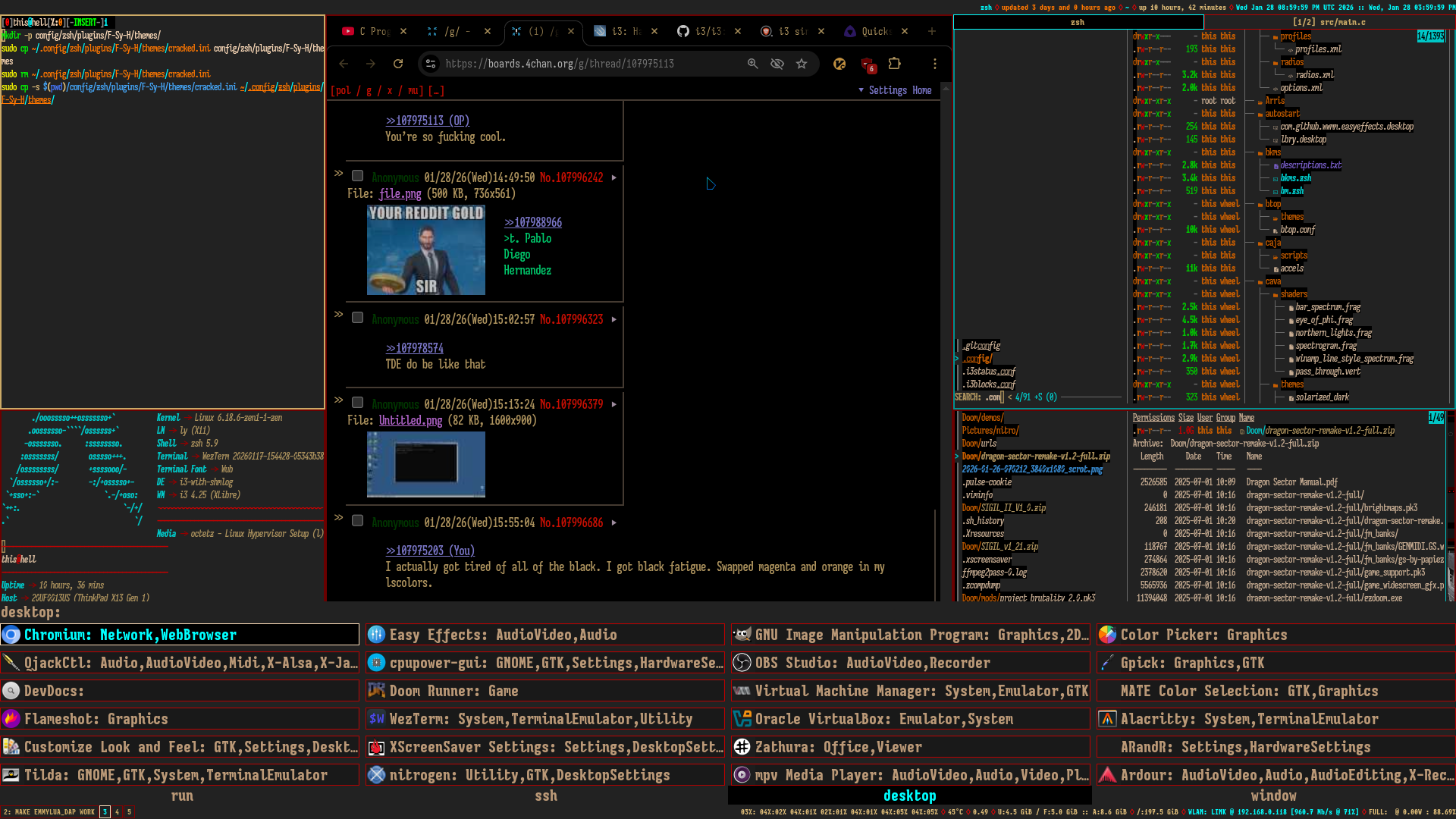1456x819 pixels.
Task: Click the crossed-out eye icon in the address bar
Action: coord(777,64)
